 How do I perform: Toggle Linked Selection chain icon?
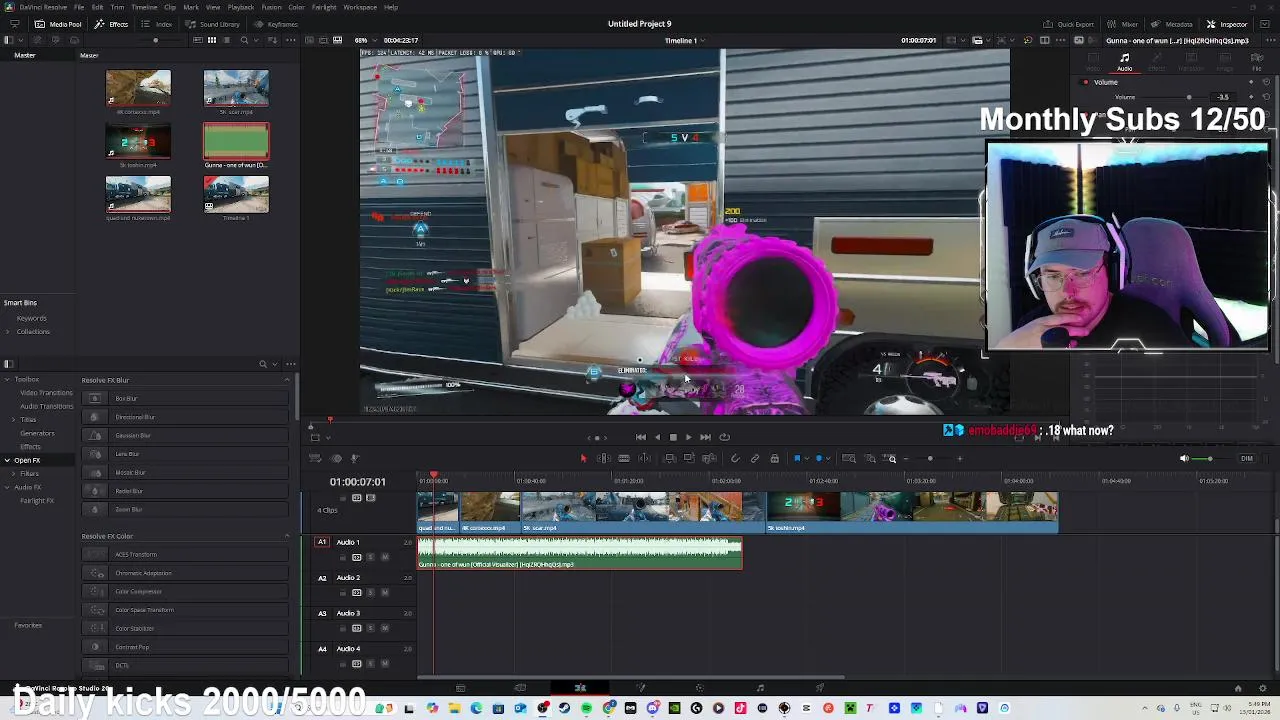pos(755,459)
